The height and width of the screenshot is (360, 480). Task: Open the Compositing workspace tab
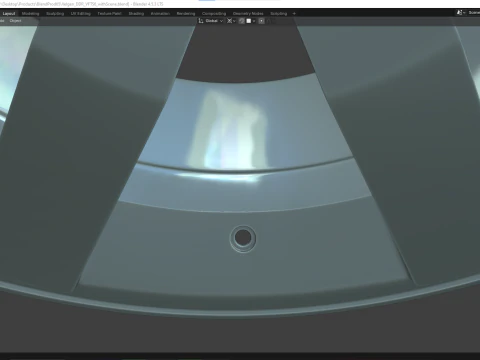[214, 14]
